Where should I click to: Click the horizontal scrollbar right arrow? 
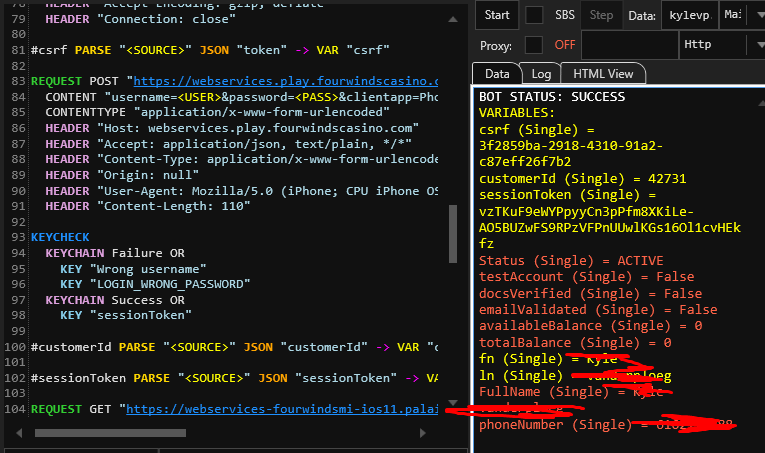click(423, 433)
